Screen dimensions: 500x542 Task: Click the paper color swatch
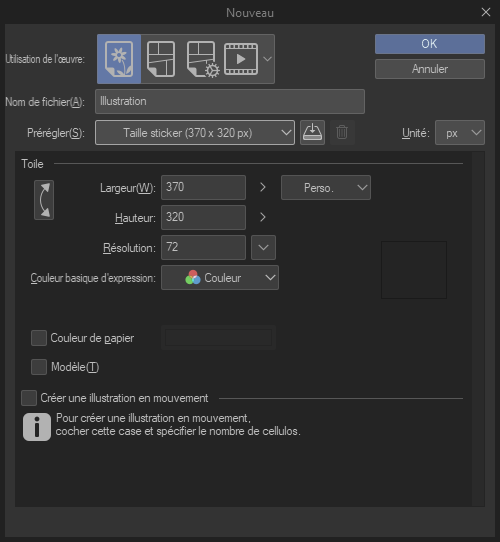219,337
